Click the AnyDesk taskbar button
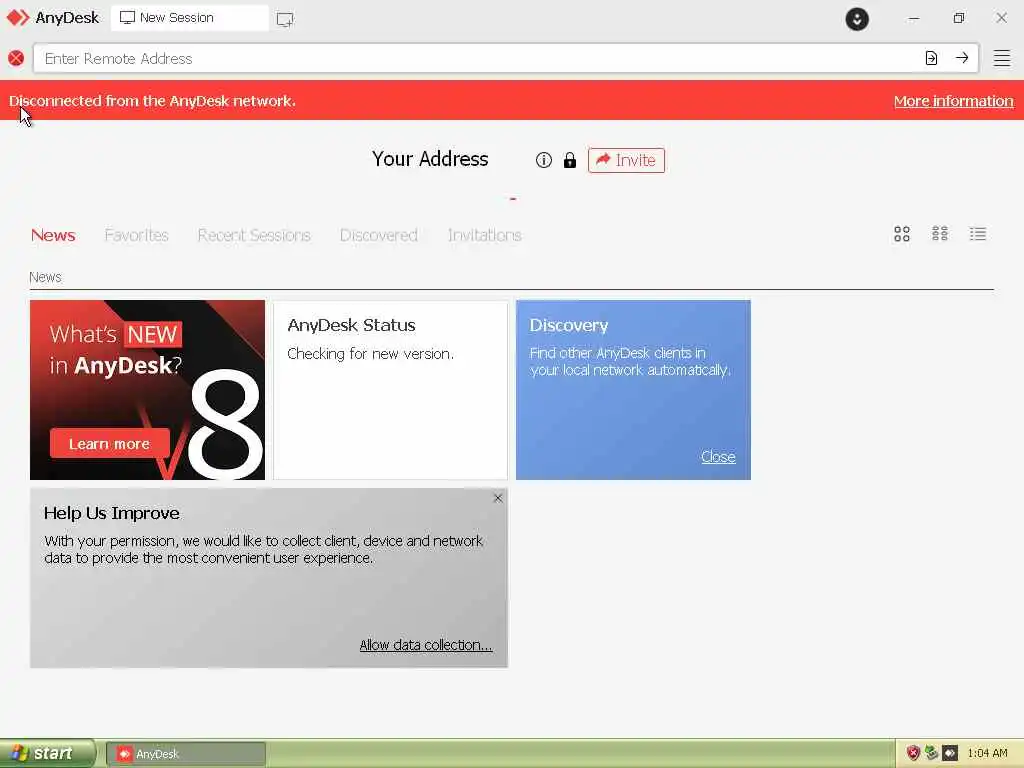 coord(186,754)
